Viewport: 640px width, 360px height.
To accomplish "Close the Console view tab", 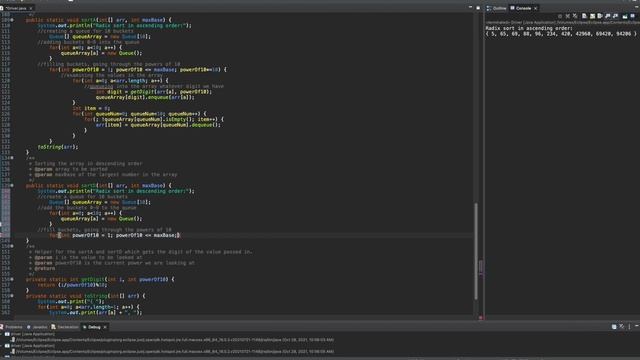I will pos(536,8).
